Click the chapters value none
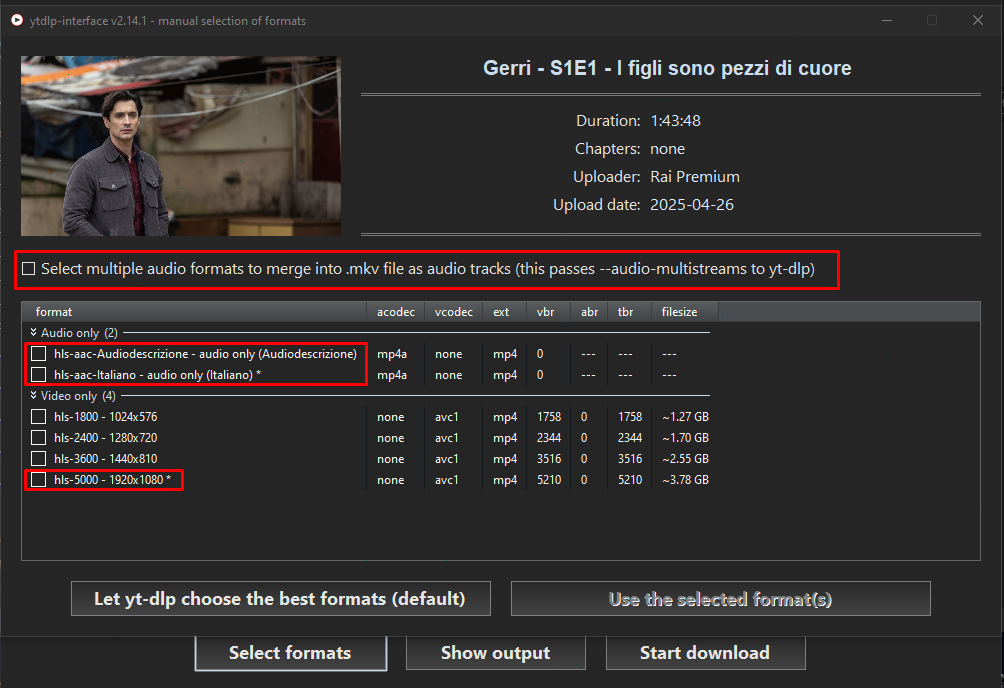 click(667, 149)
